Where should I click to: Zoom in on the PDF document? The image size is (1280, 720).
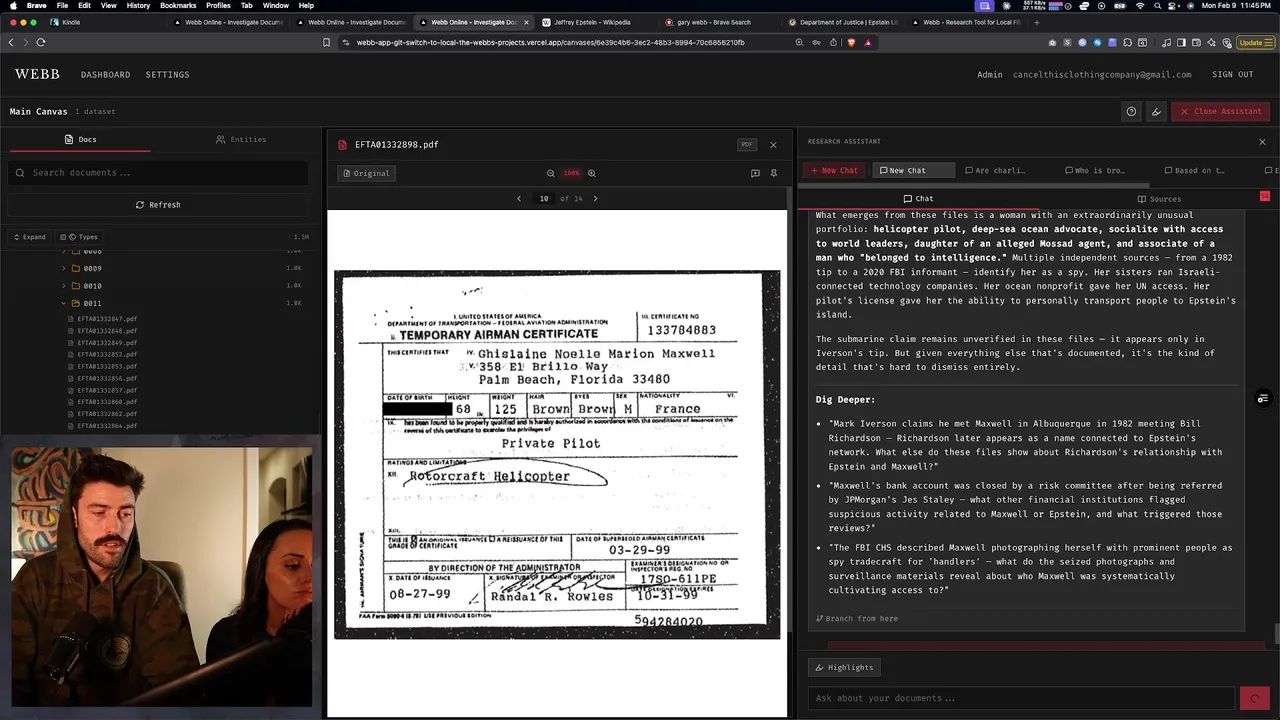[x=592, y=173]
